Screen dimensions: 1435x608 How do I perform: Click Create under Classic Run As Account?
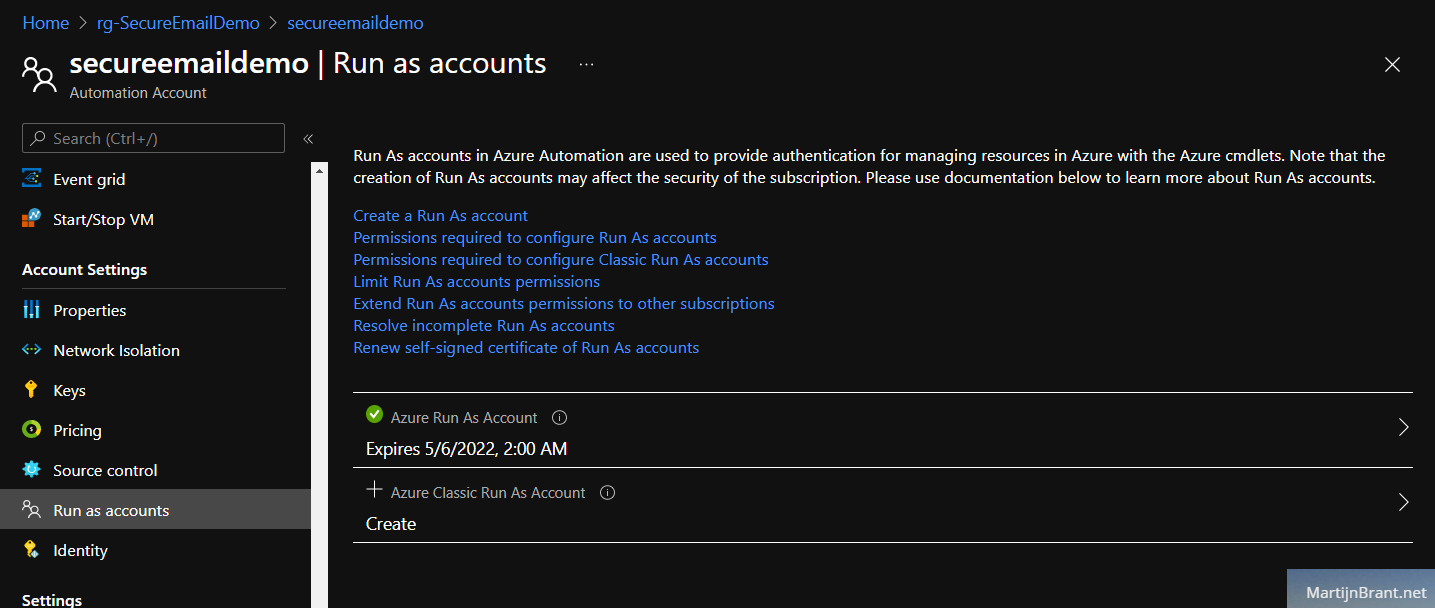pos(391,524)
